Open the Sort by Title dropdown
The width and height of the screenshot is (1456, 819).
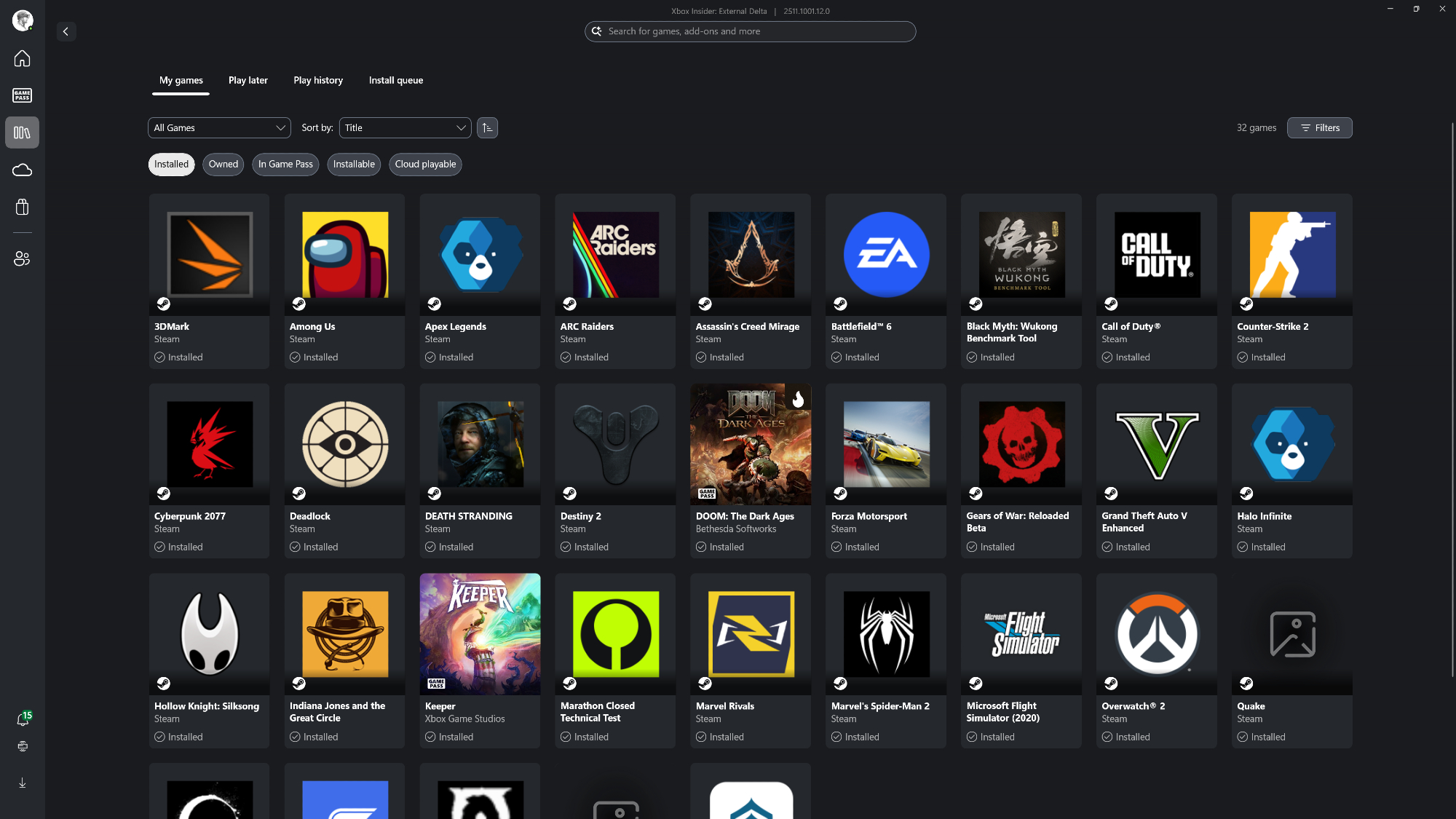pos(405,128)
